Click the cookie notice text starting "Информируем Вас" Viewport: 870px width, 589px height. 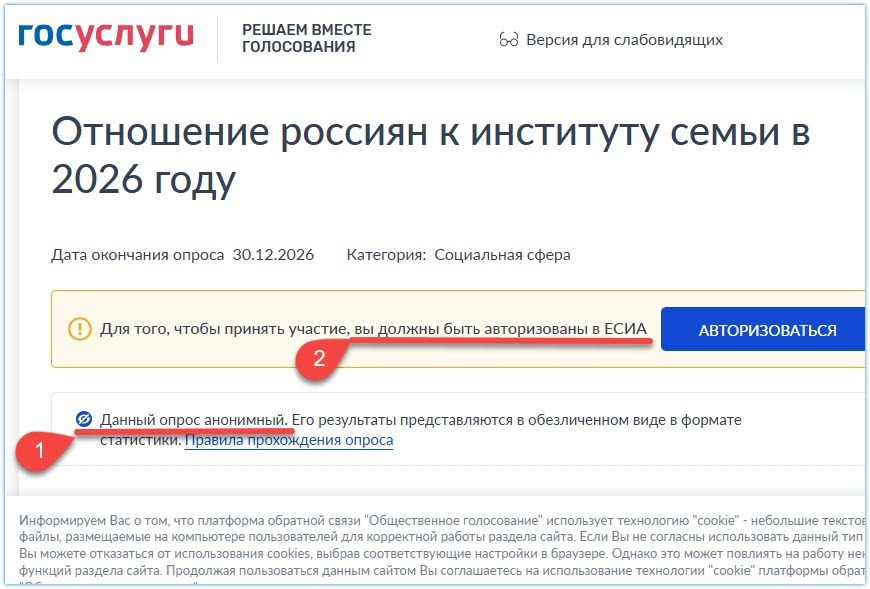[442, 549]
